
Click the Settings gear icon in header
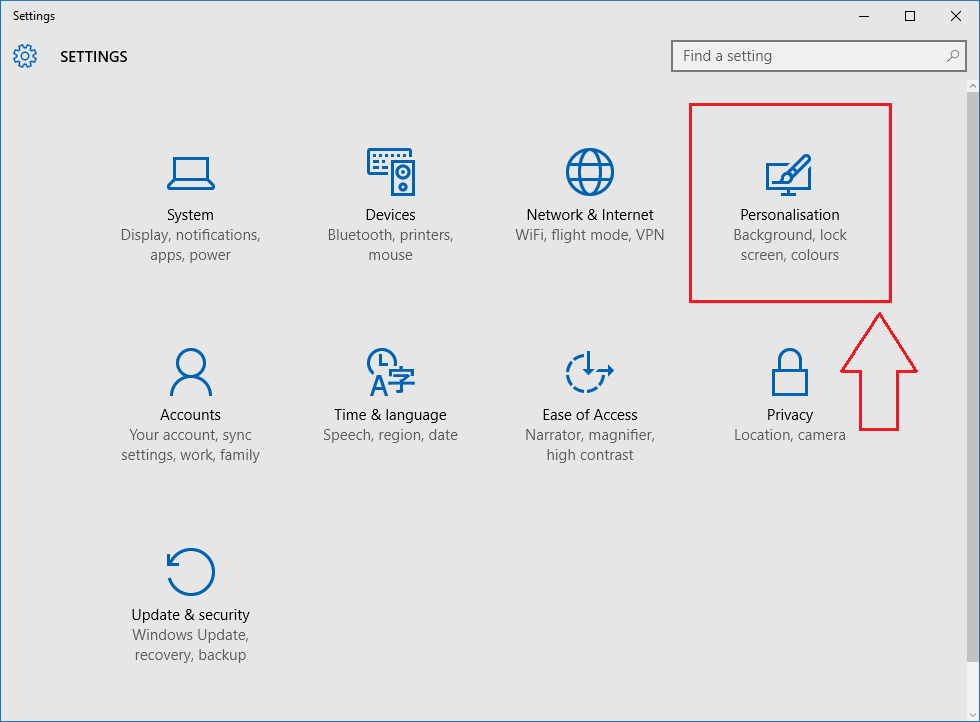point(25,56)
